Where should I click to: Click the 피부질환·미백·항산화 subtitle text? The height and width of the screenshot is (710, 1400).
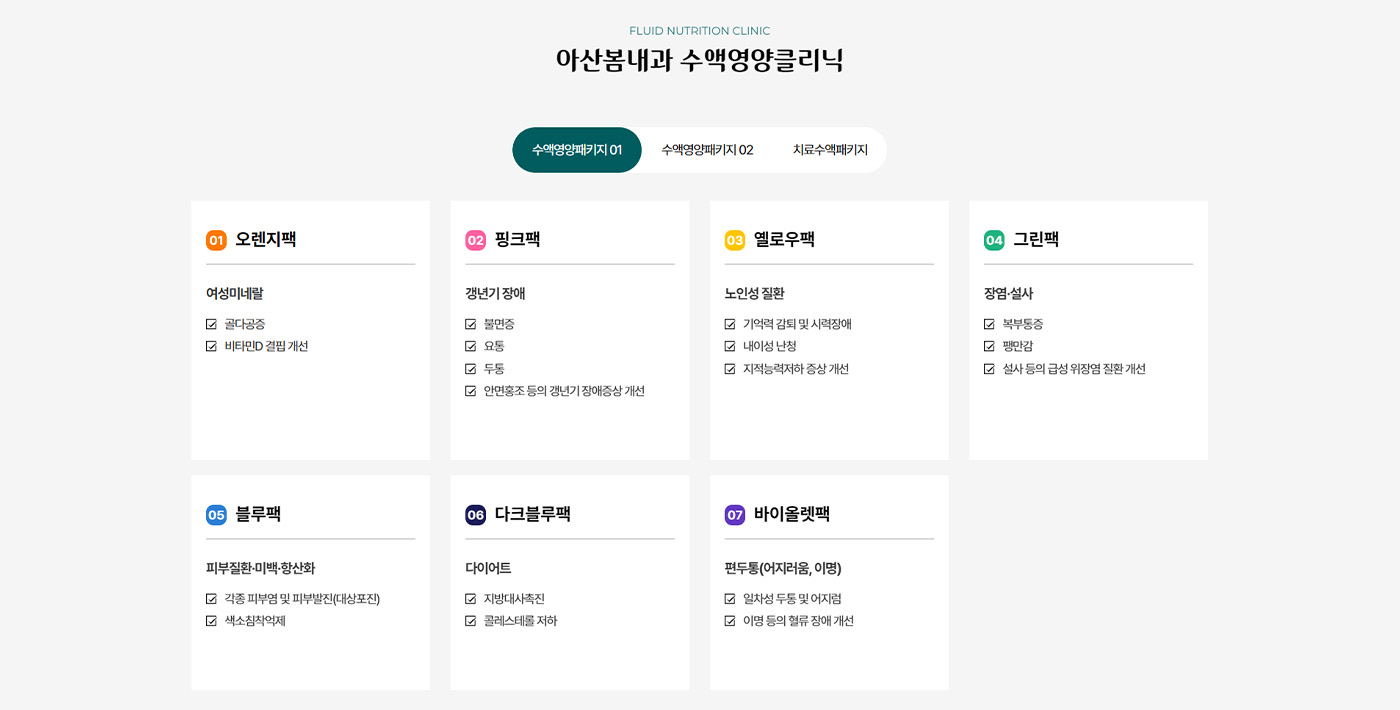point(260,568)
